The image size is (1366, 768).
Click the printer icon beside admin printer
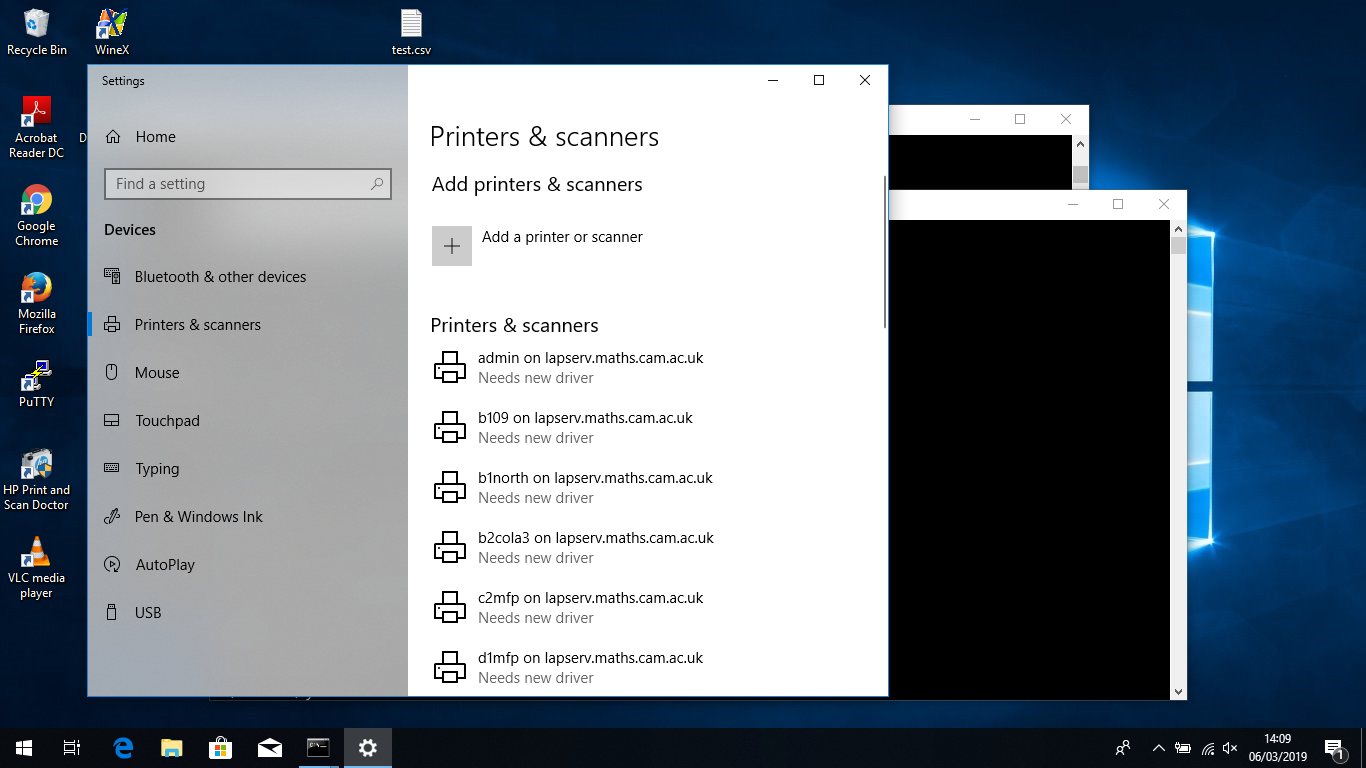pyautogui.click(x=450, y=367)
